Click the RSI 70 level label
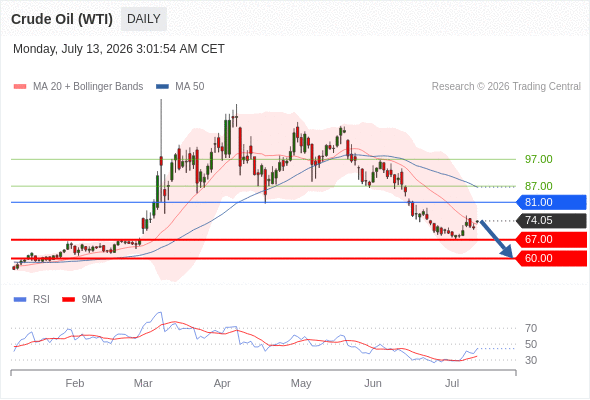 coord(531,329)
